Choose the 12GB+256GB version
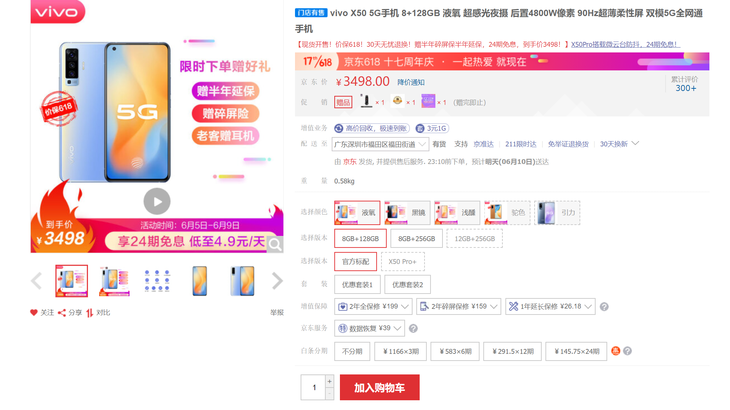 474,239
